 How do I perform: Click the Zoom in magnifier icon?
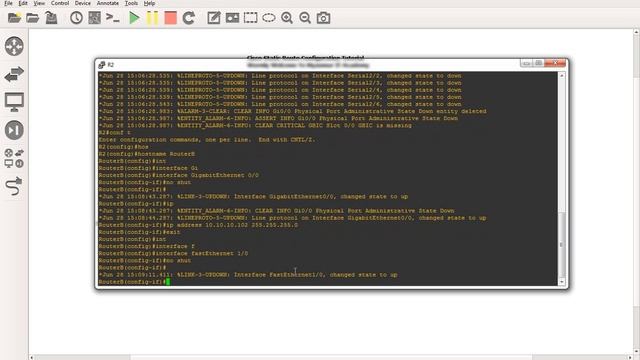287,18
